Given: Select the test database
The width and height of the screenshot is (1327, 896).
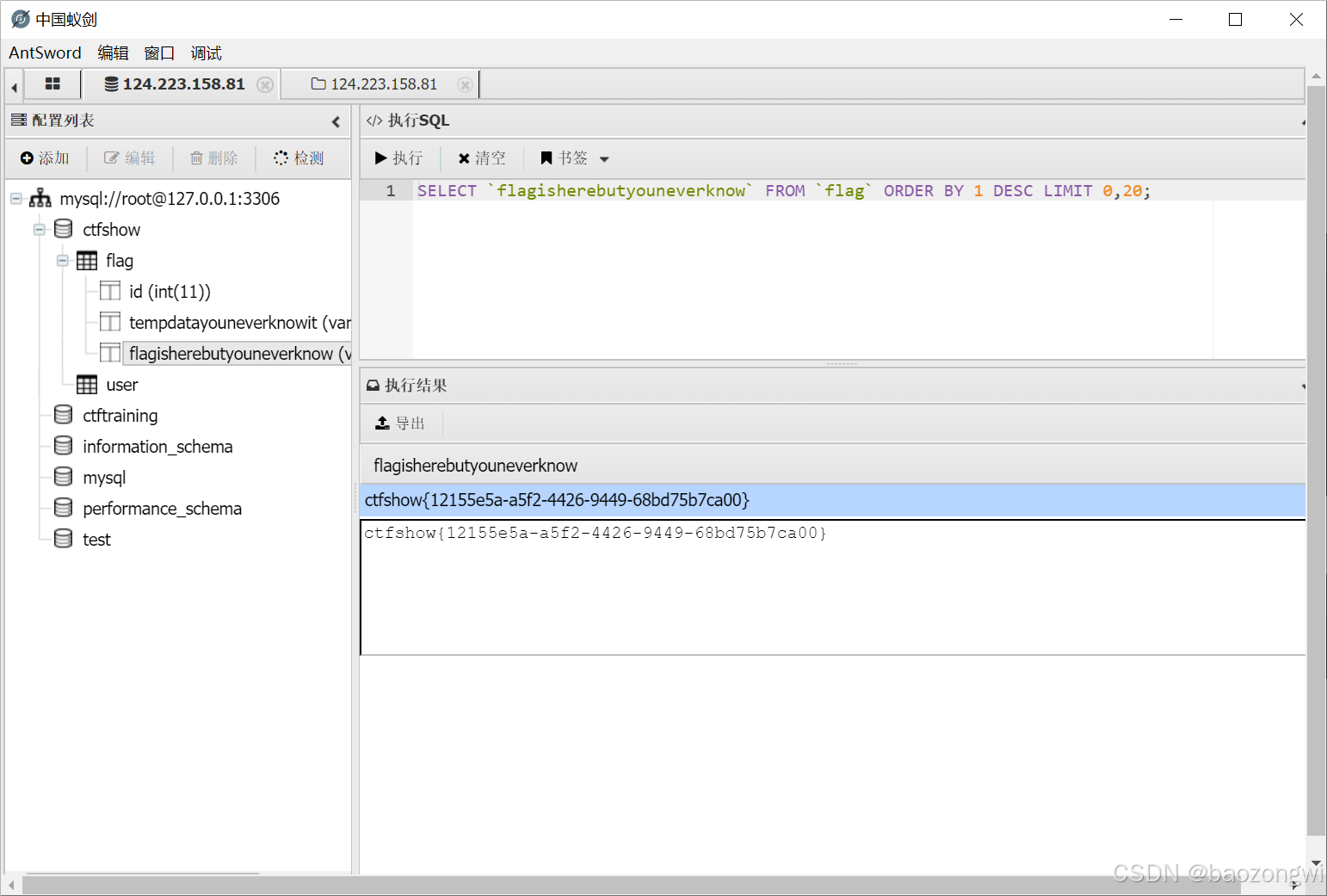Looking at the screenshot, I should pyautogui.click(x=96, y=539).
